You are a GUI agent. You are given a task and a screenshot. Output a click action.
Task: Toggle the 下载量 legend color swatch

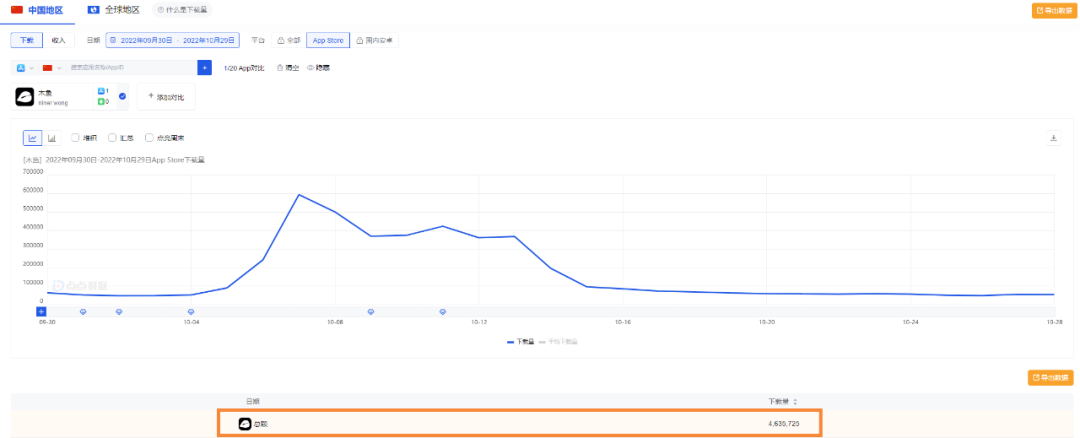pyautogui.click(x=511, y=341)
